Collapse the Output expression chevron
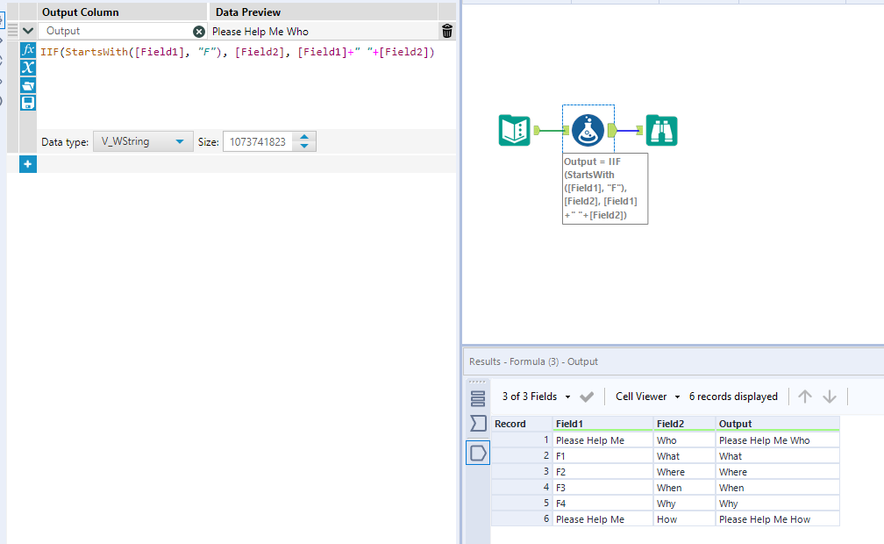 pyautogui.click(x=28, y=31)
